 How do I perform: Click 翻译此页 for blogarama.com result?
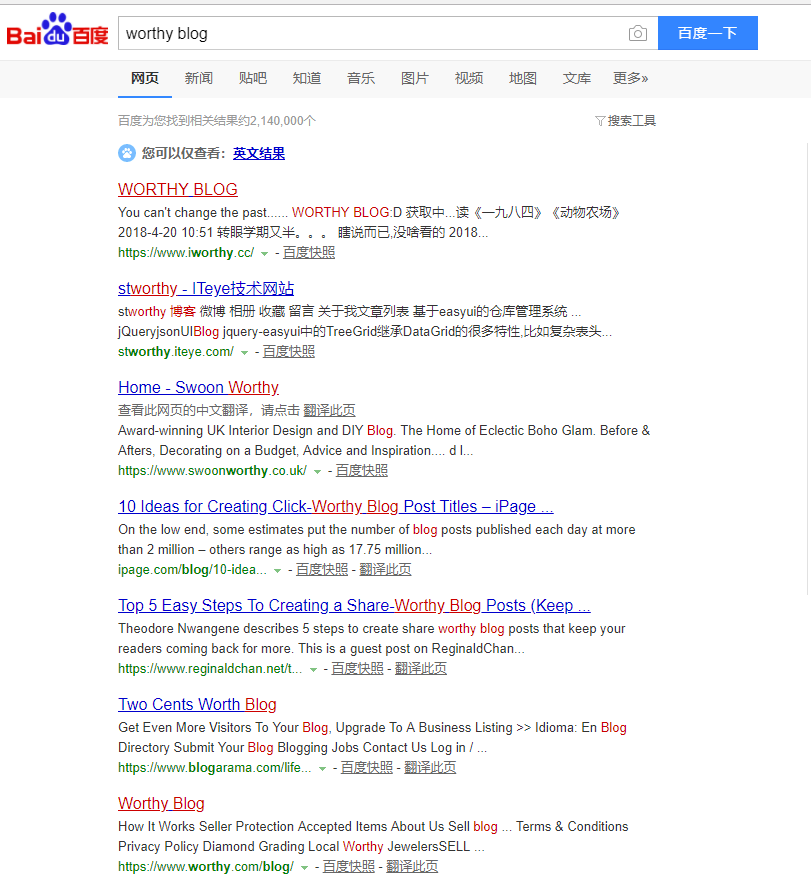pyautogui.click(x=430, y=768)
